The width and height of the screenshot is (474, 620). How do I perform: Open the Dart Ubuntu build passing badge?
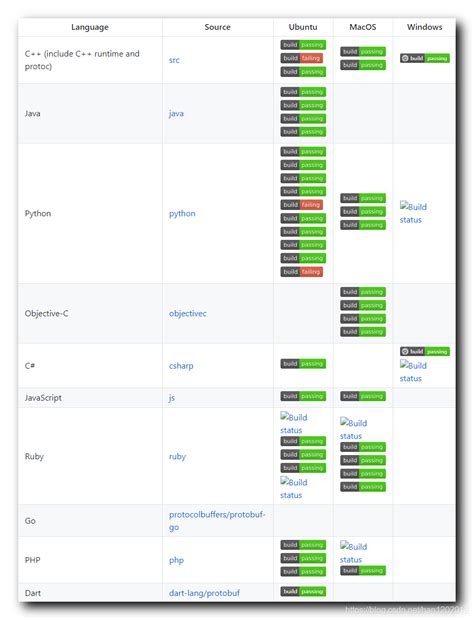click(x=303, y=592)
